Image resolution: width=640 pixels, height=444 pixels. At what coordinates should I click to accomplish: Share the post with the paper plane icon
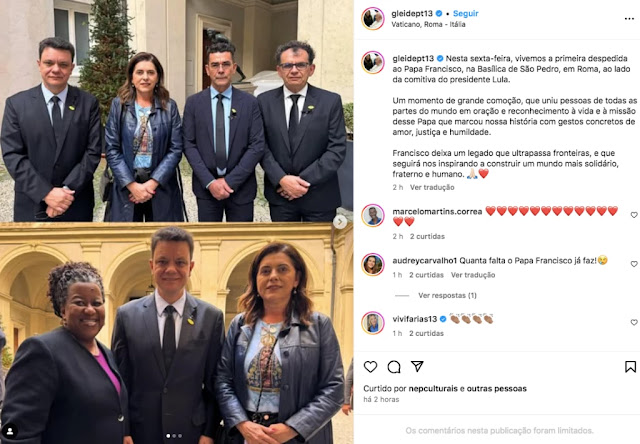point(417,366)
